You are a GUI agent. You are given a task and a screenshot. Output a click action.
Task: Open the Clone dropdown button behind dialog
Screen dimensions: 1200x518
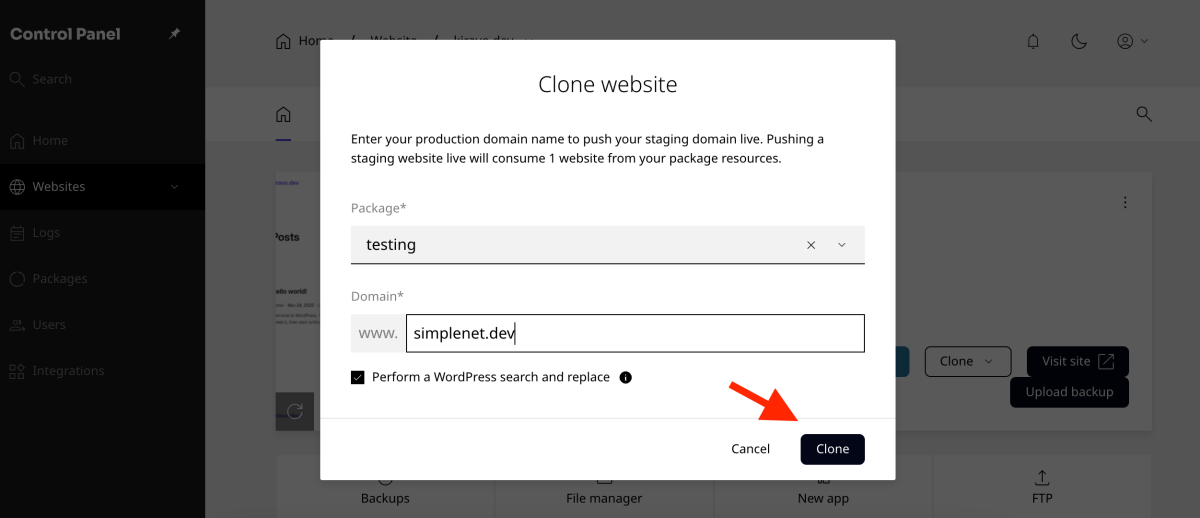pos(966,361)
